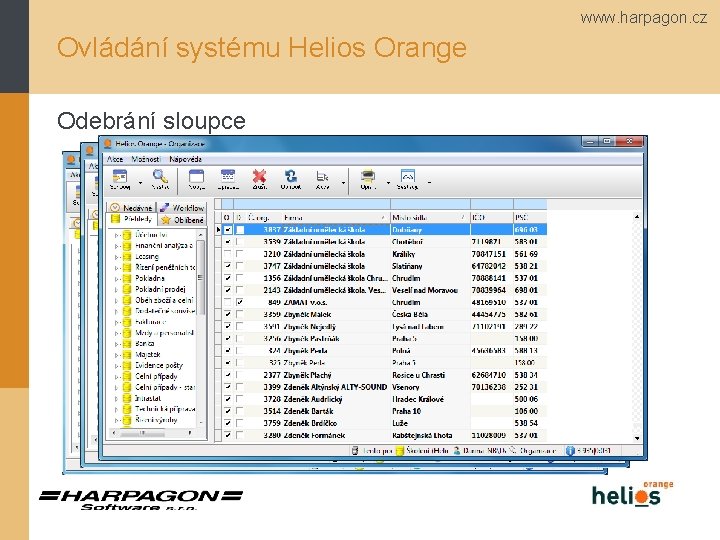Expand the Leasing tree node
The image size is (720, 540).
click(117, 257)
